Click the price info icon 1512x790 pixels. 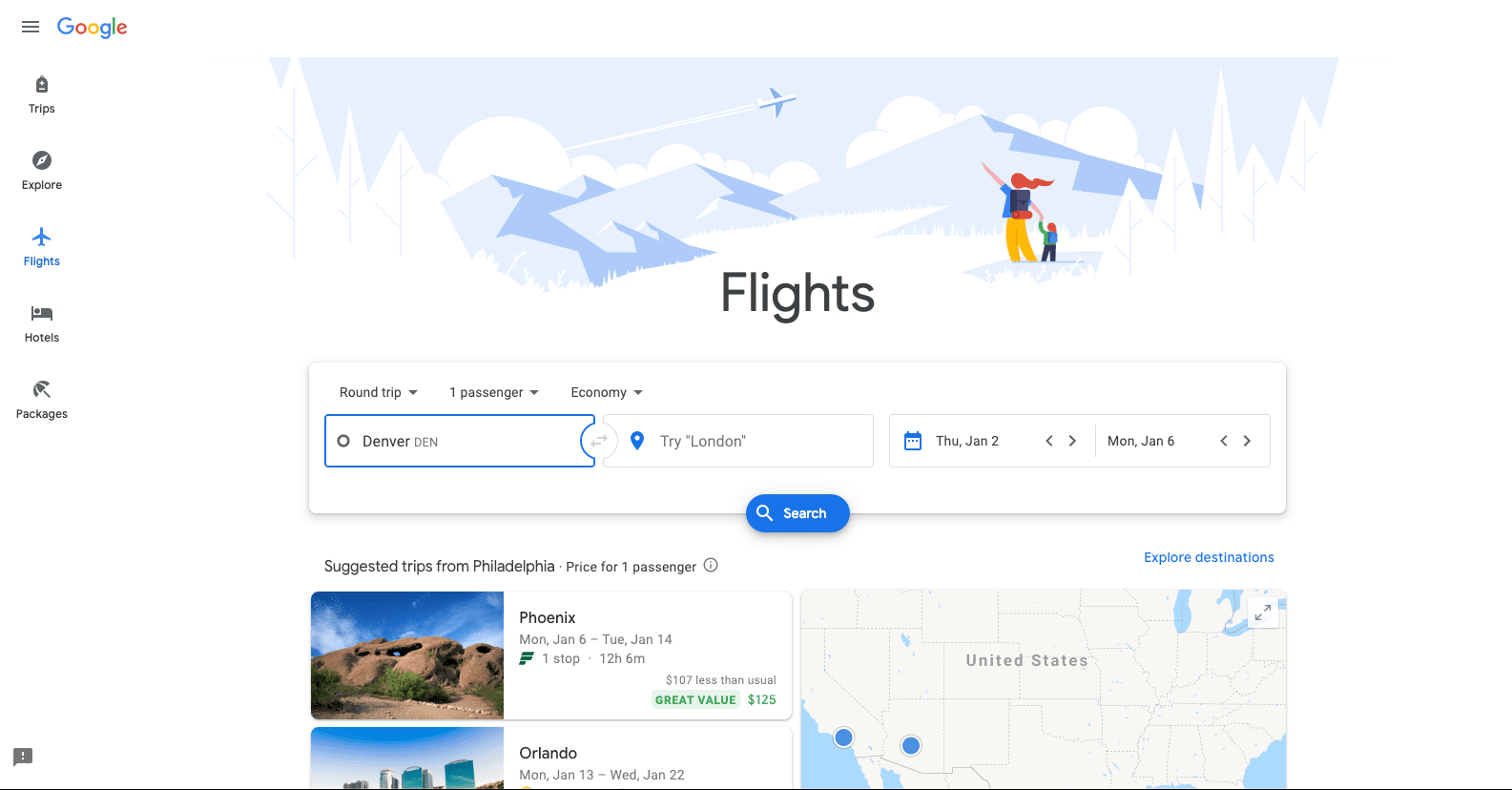(x=711, y=565)
